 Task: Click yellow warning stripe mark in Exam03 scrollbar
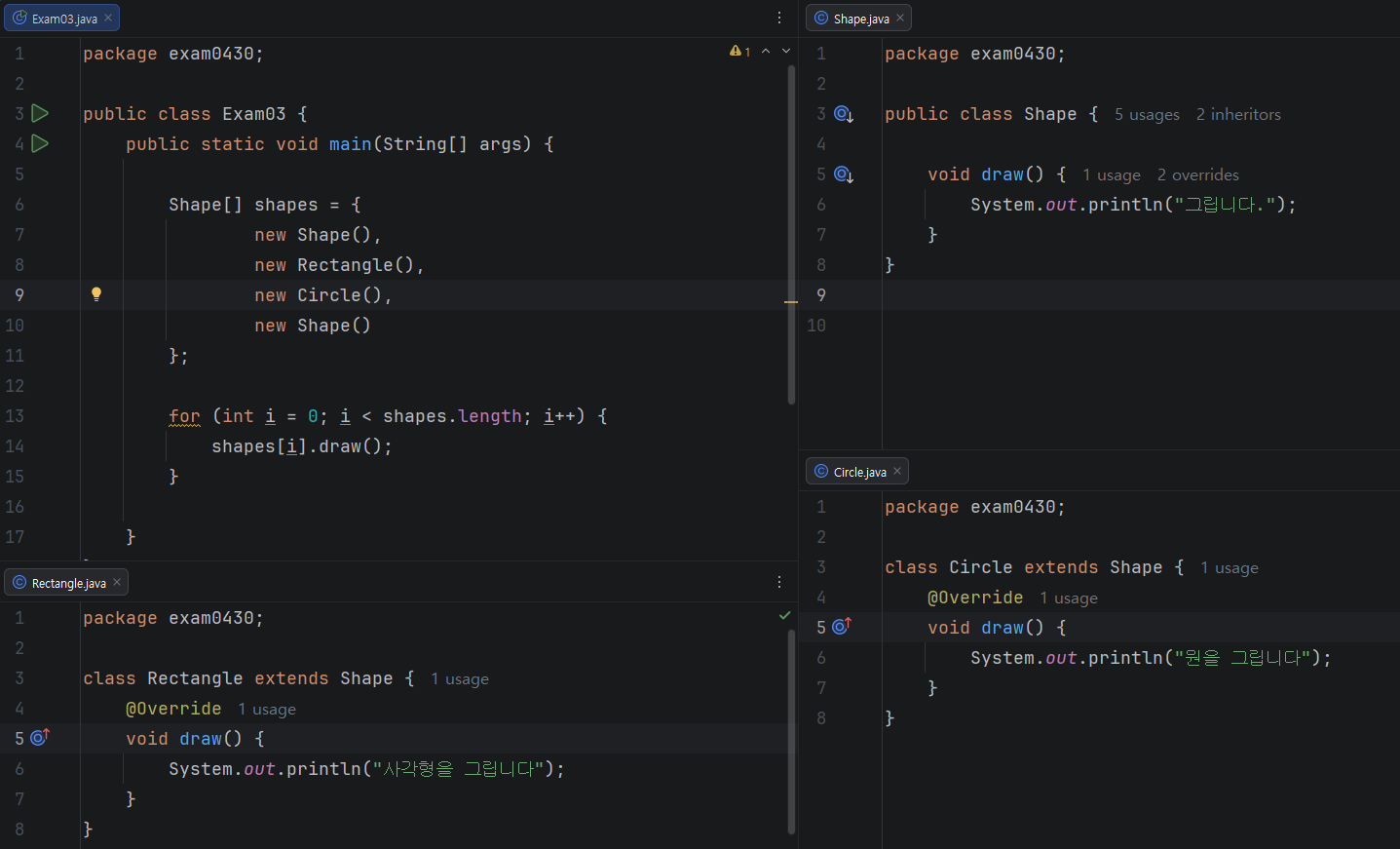[x=791, y=302]
